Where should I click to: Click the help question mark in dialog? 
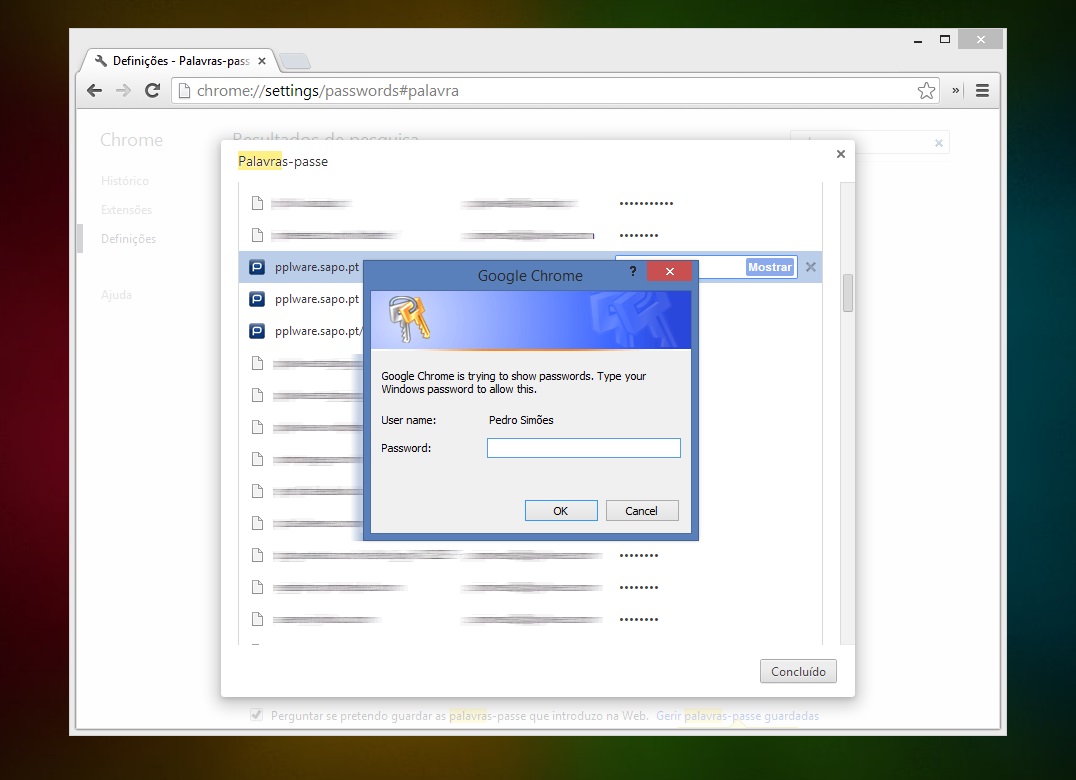[x=633, y=272]
